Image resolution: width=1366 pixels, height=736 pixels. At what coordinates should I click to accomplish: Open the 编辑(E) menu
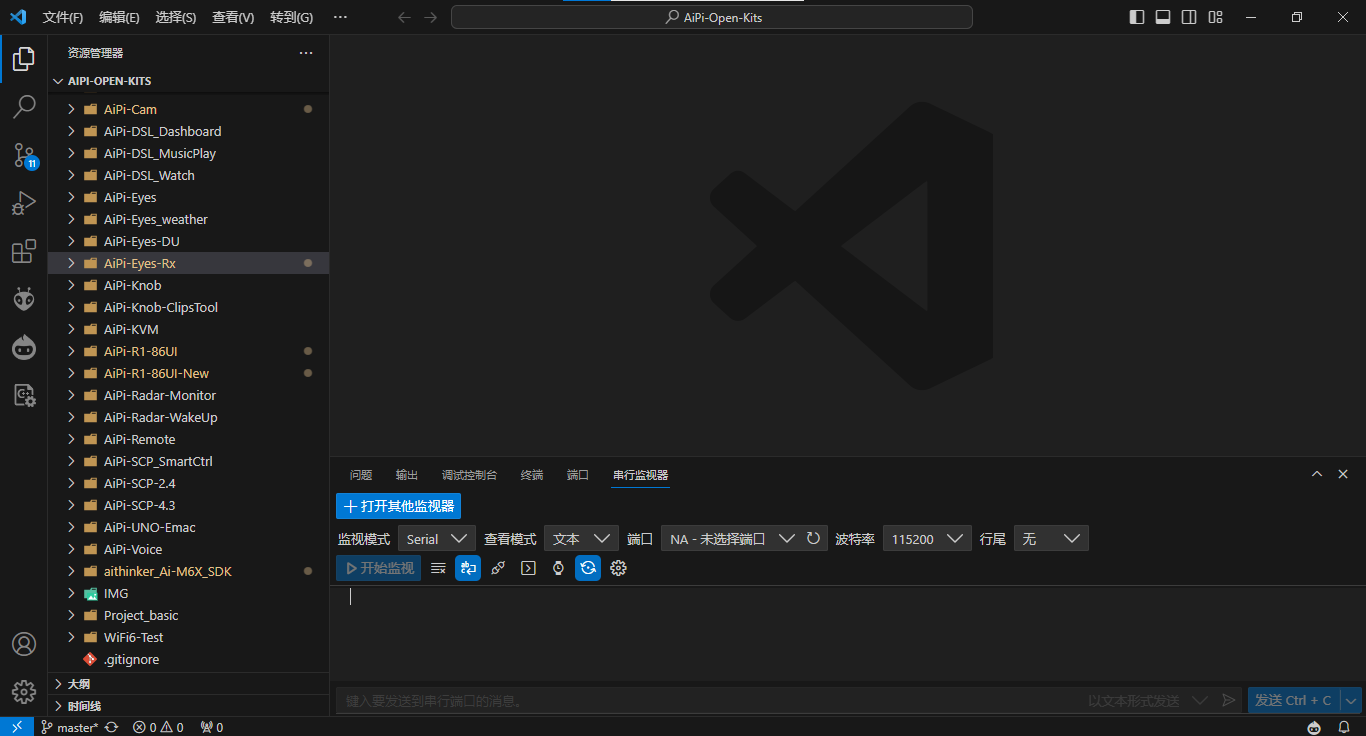click(120, 17)
